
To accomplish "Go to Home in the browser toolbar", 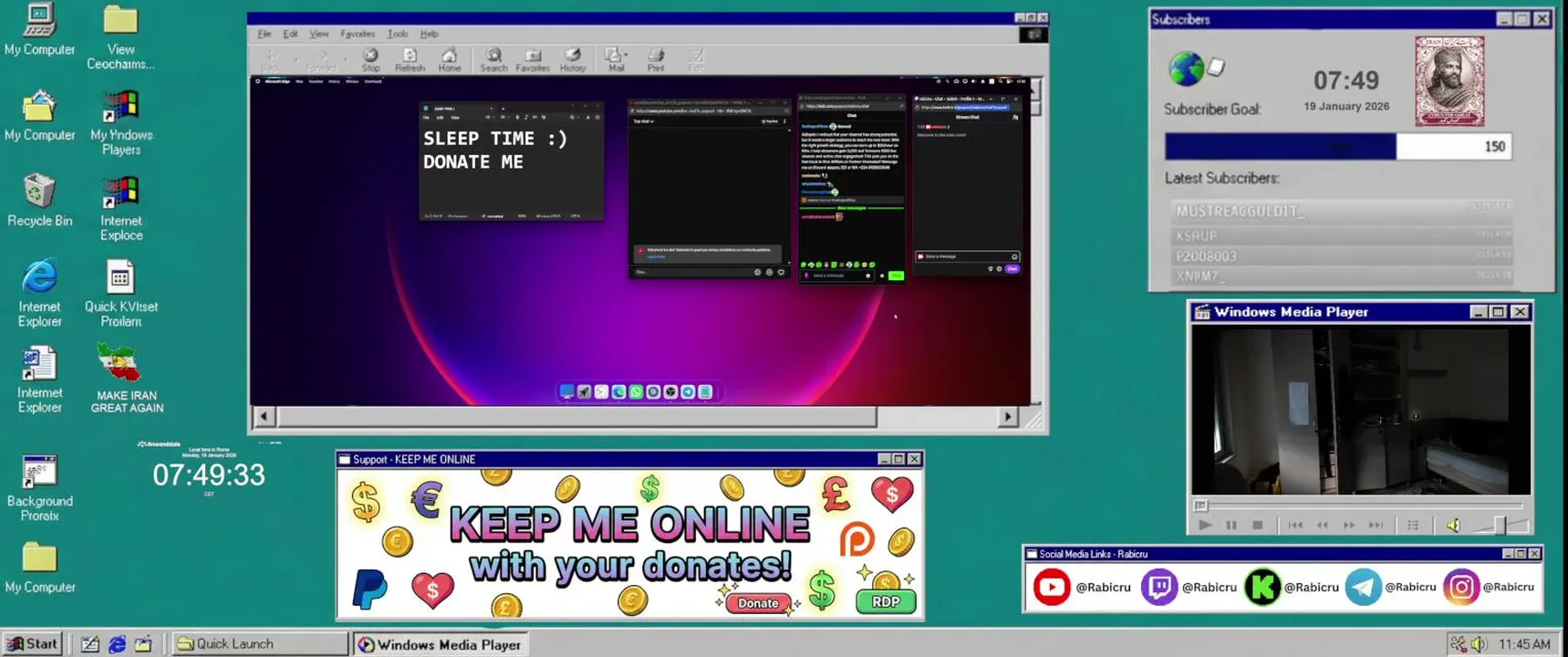I will click(x=449, y=60).
